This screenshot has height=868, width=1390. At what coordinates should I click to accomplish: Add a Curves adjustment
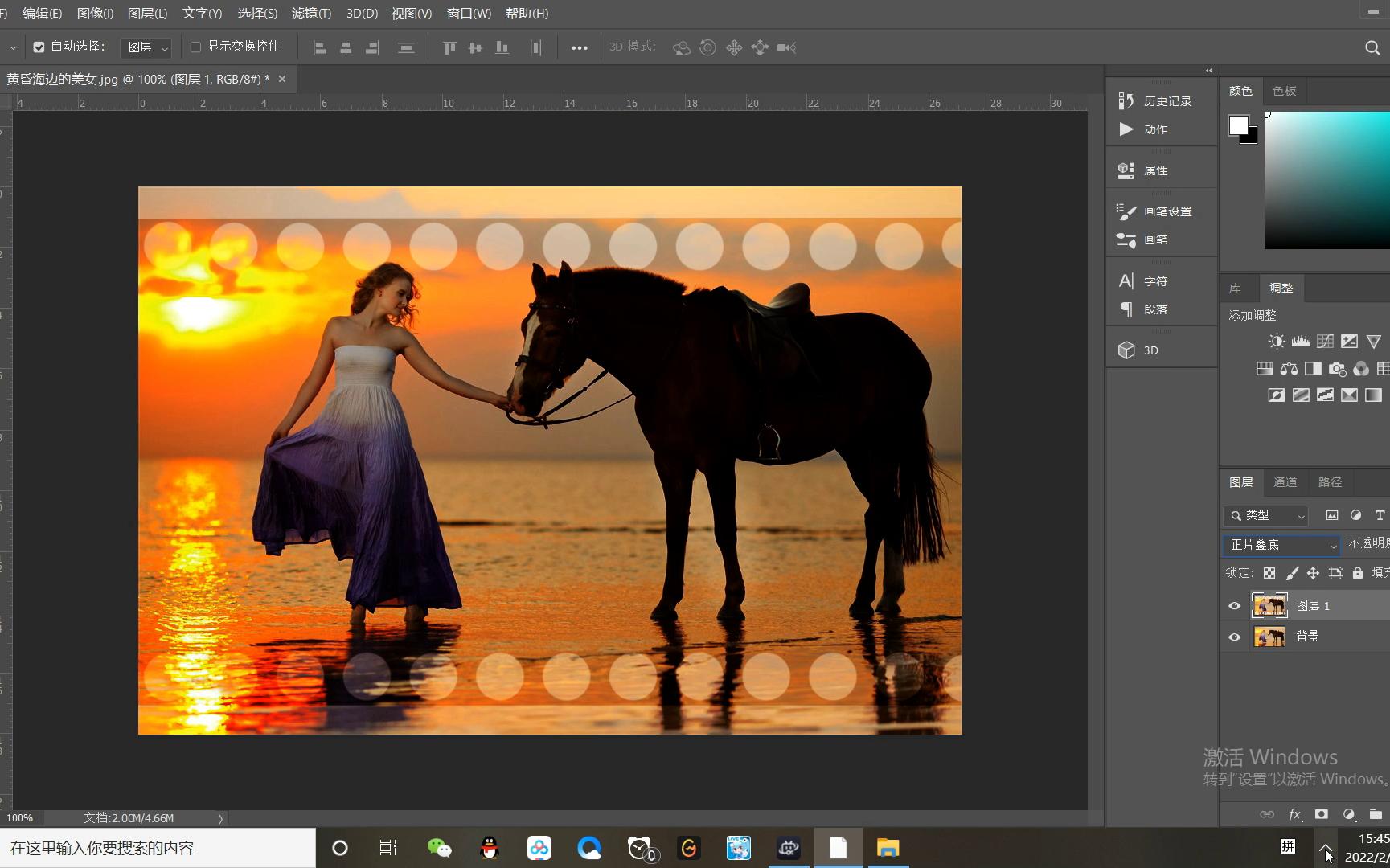1325,342
